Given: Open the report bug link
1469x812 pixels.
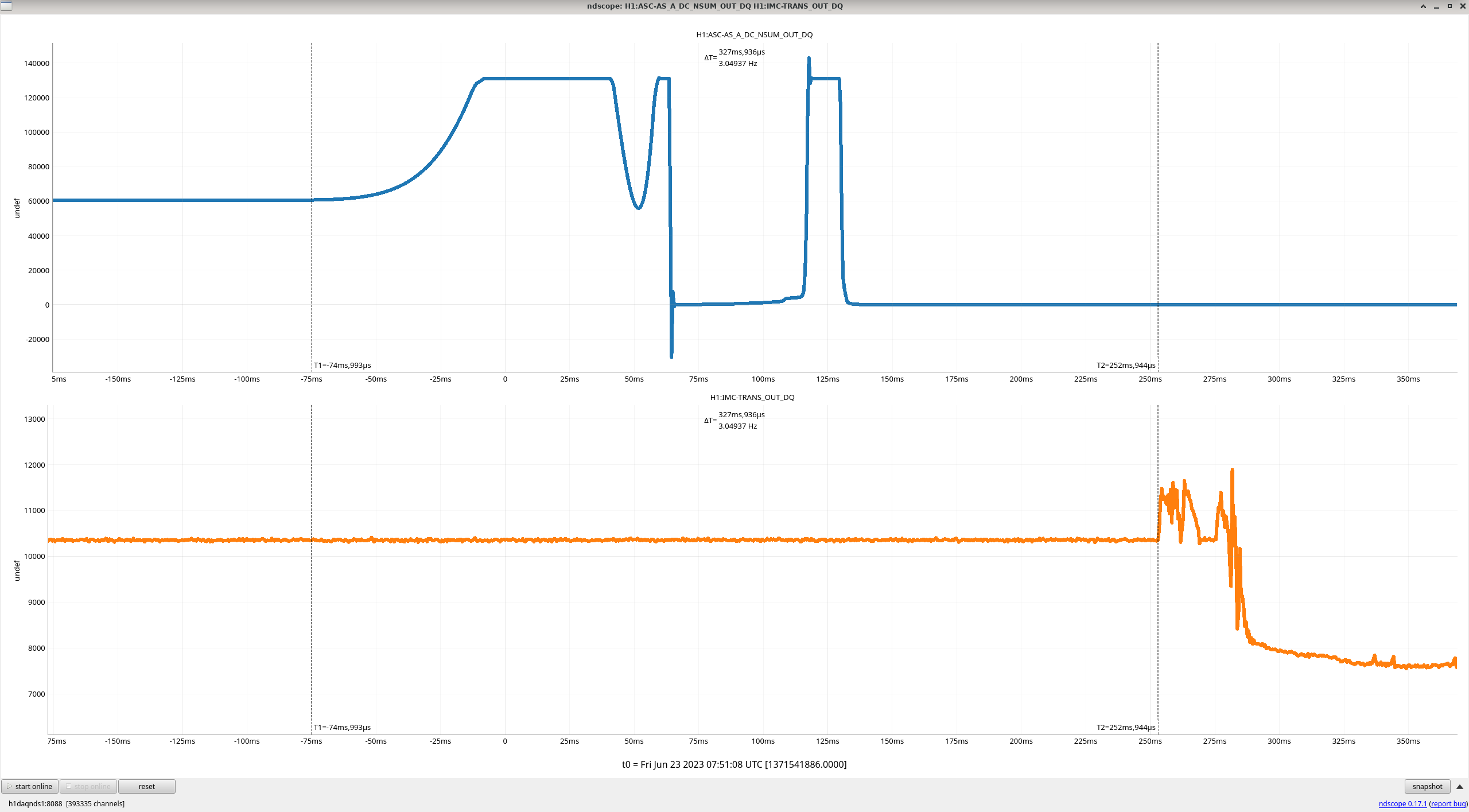Looking at the screenshot, I should click(x=1448, y=803).
